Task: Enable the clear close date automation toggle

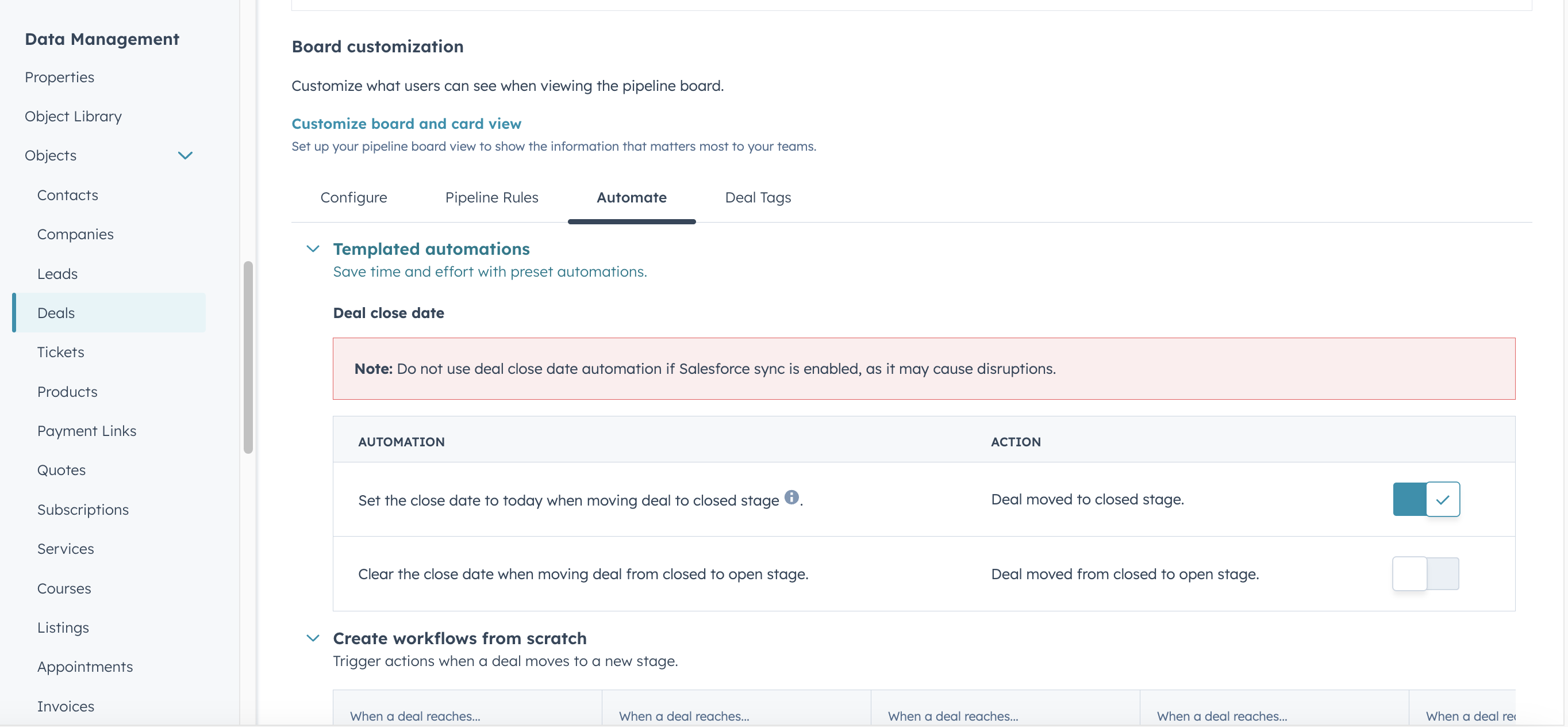Action: click(x=1425, y=573)
